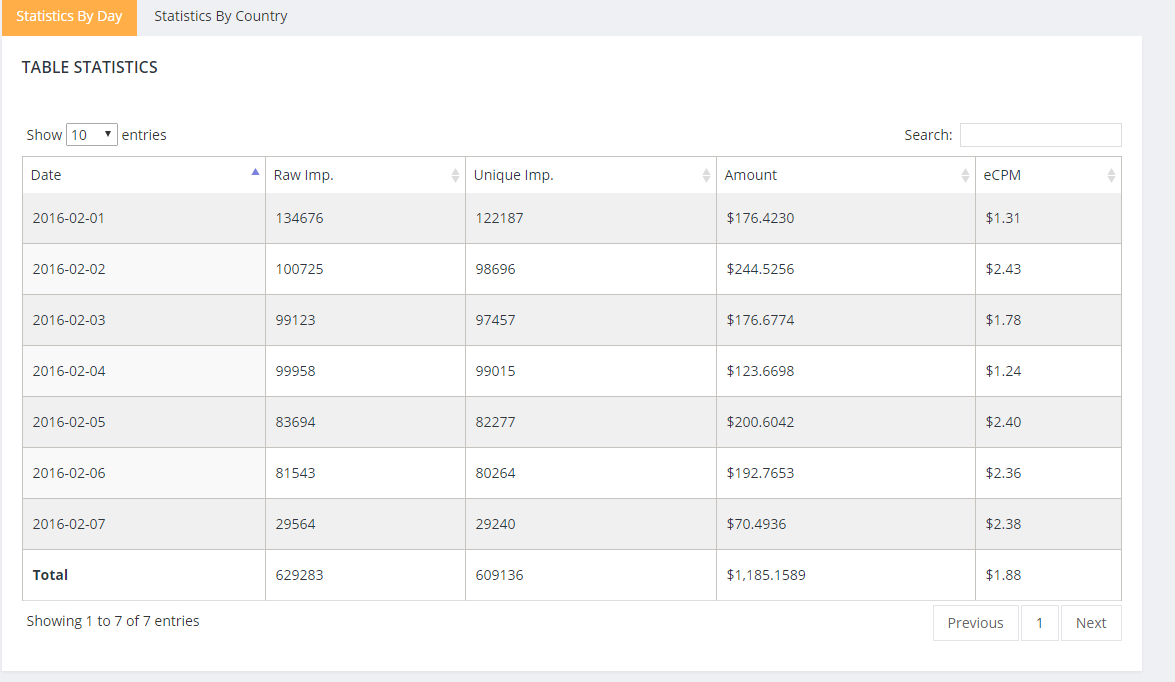Select page 1 in pagination
This screenshot has width=1175, height=682.
(x=1040, y=623)
